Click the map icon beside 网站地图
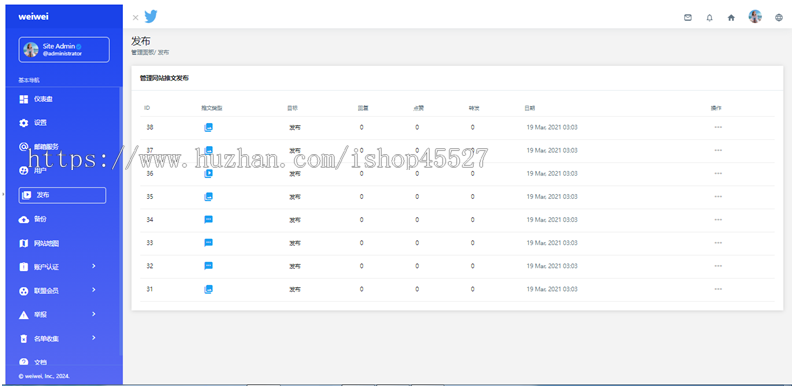794x388 pixels. [x=23, y=244]
